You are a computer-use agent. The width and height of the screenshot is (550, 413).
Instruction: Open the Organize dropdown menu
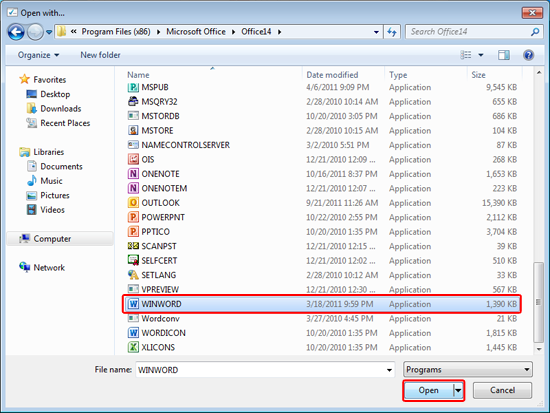[x=38, y=55]
